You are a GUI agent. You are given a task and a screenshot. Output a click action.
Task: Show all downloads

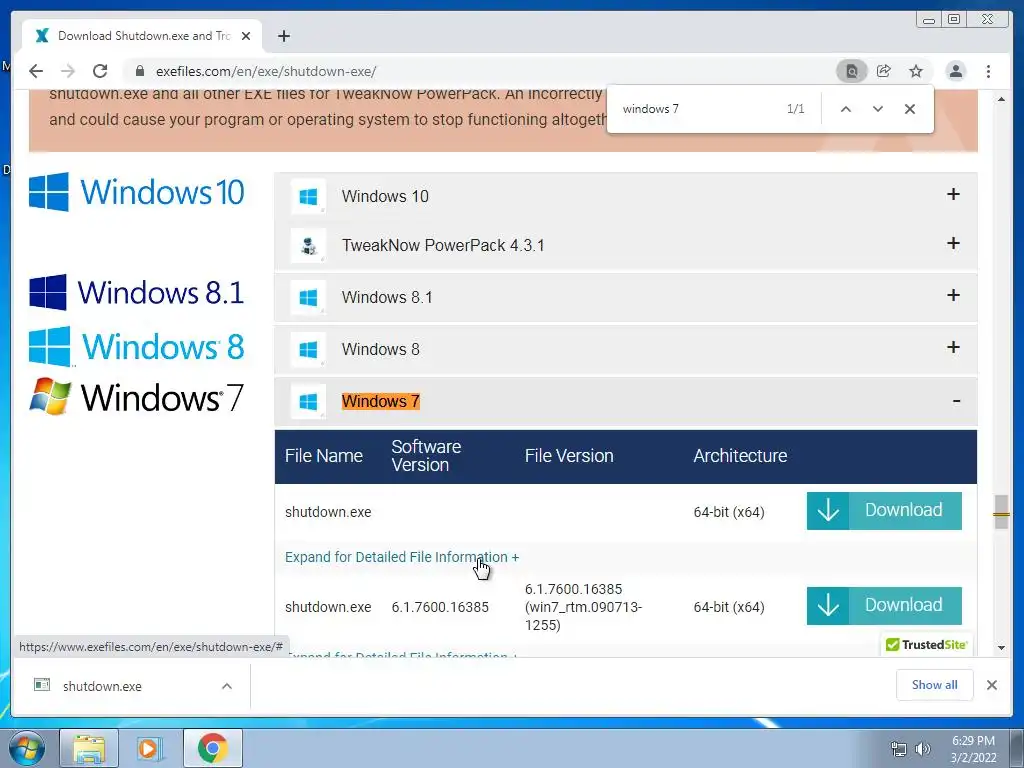point(935,684)
